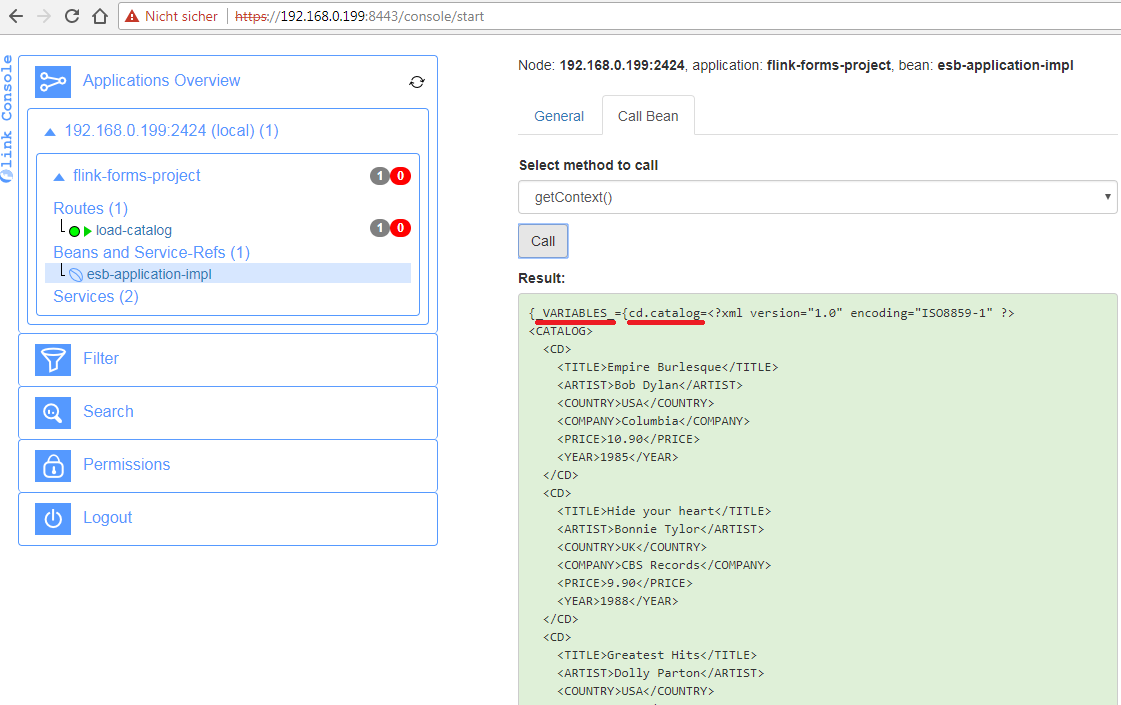This screenshot has width=1121, height=705.
Task: Switch to the General tab
Action: [559, 116]
